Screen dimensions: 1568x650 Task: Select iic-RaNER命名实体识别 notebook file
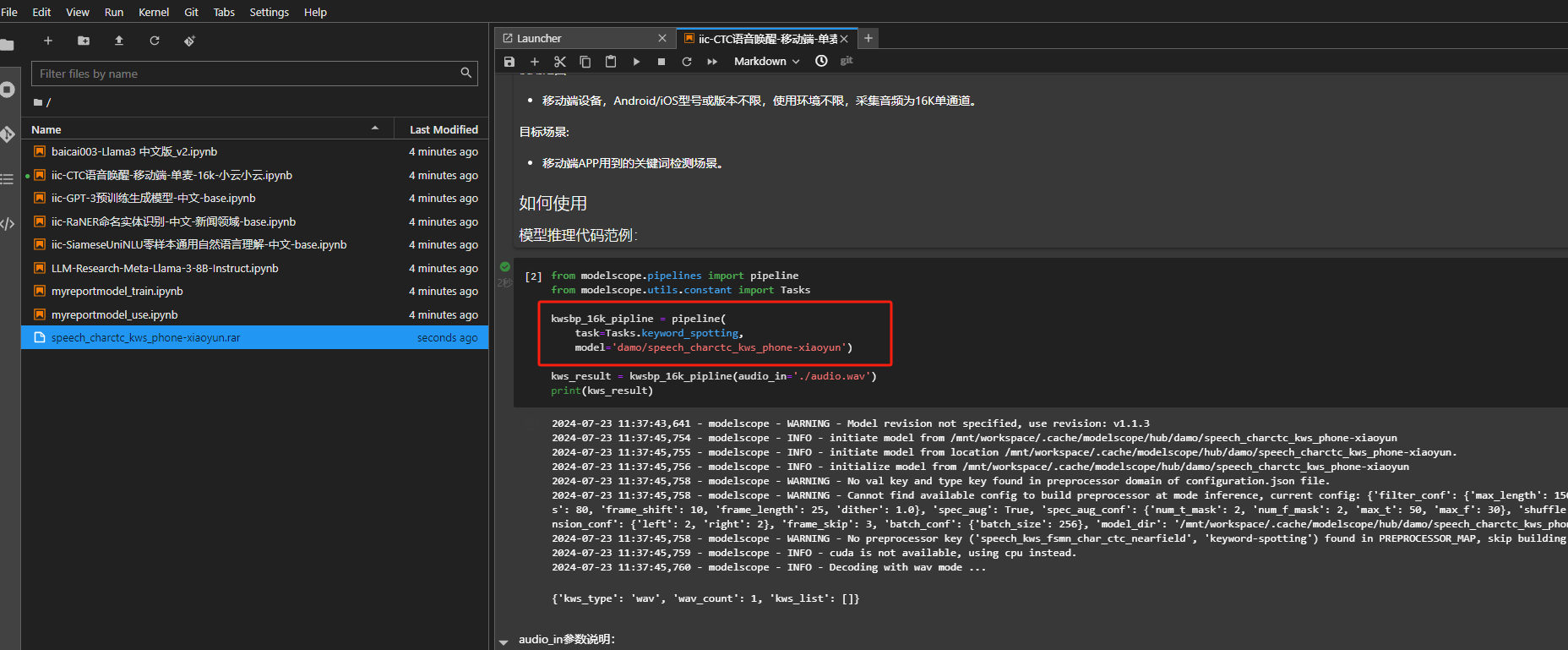(x=254, y=221)
